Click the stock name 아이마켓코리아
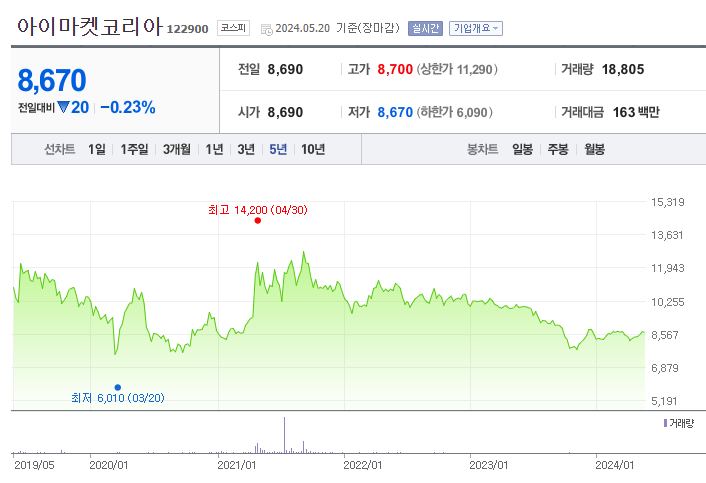This screenshot has height=483, width=706. point(89,27)
